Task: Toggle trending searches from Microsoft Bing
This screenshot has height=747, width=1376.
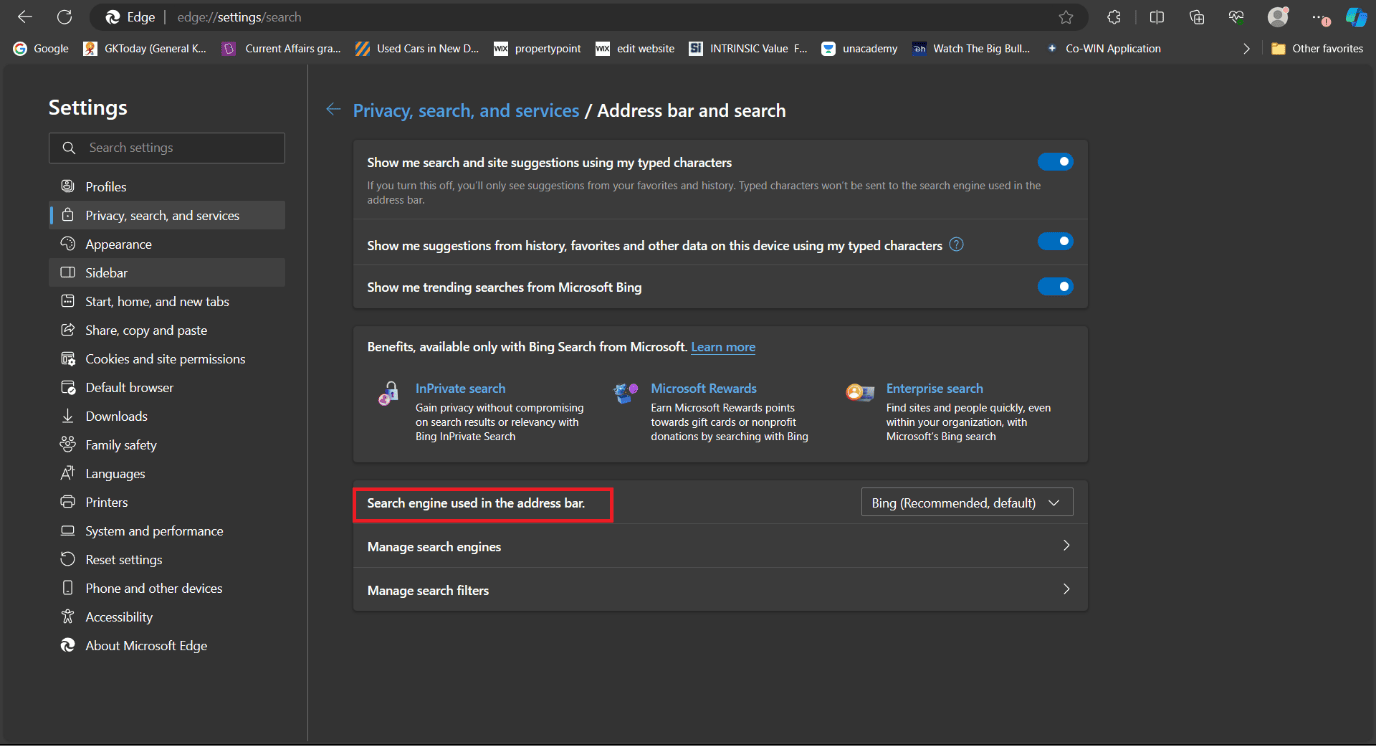Action: click(1055, 287)
